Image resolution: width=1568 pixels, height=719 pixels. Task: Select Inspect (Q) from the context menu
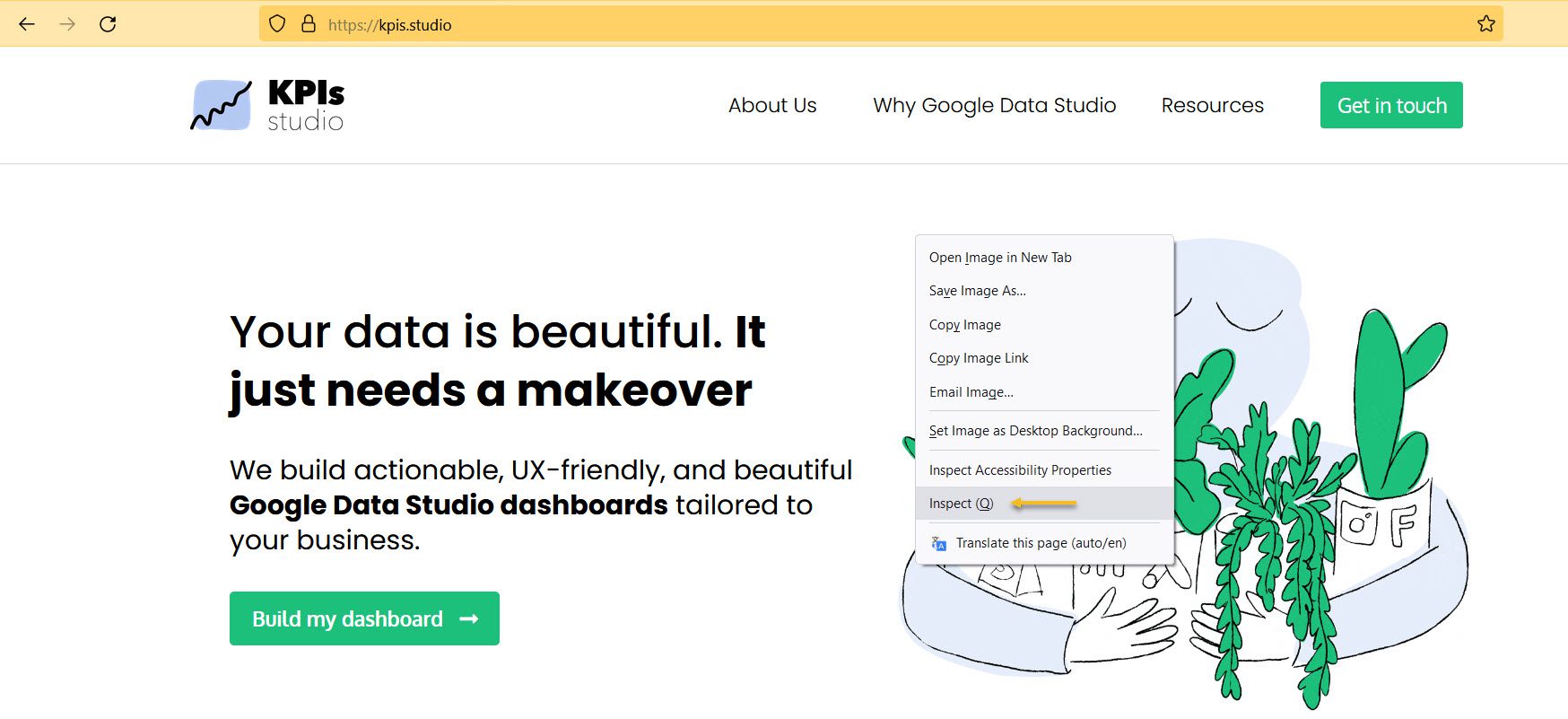coord(1045,504)
